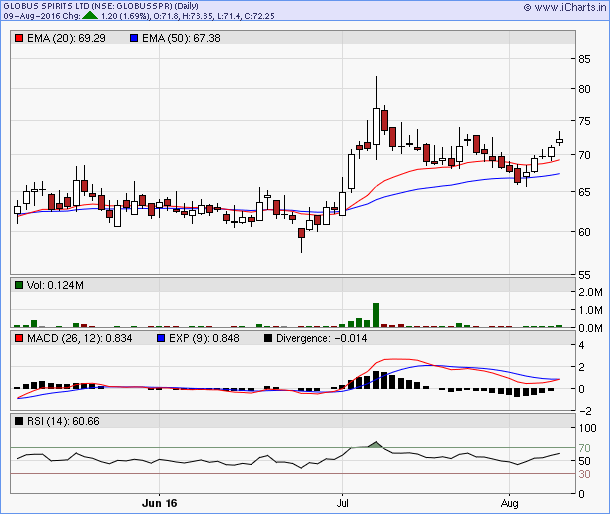Click the Jul x-axis label
Image resolution: width=610 pixels, height=514 pixels.
[343, 503]
